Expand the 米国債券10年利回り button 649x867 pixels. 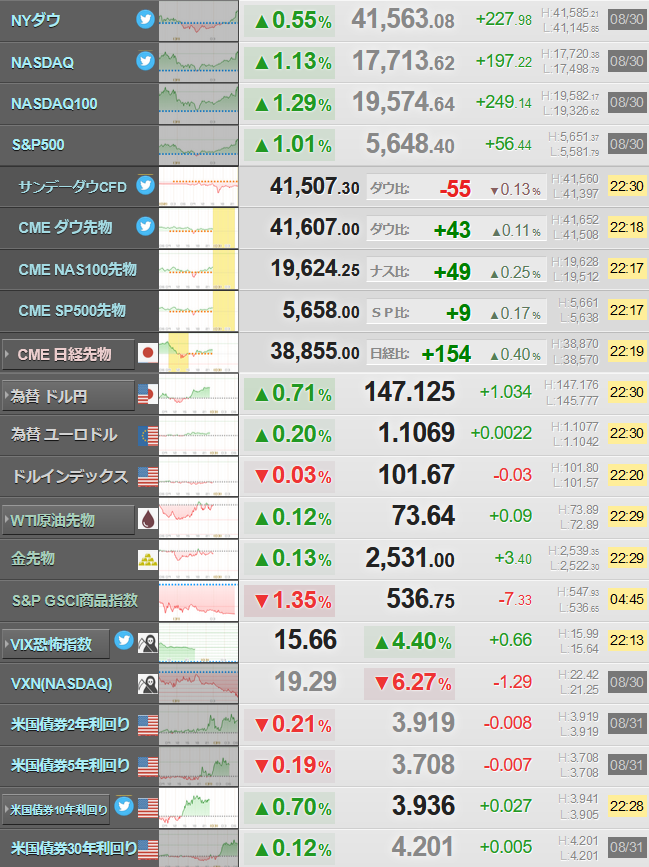(56, 809)
